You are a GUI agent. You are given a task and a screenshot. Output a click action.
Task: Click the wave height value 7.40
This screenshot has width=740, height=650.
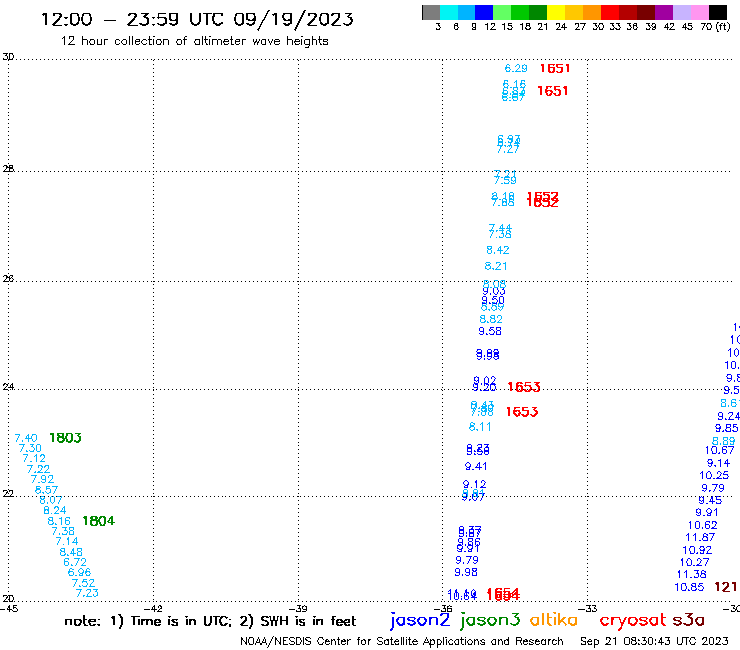click(x=26, y=439)
